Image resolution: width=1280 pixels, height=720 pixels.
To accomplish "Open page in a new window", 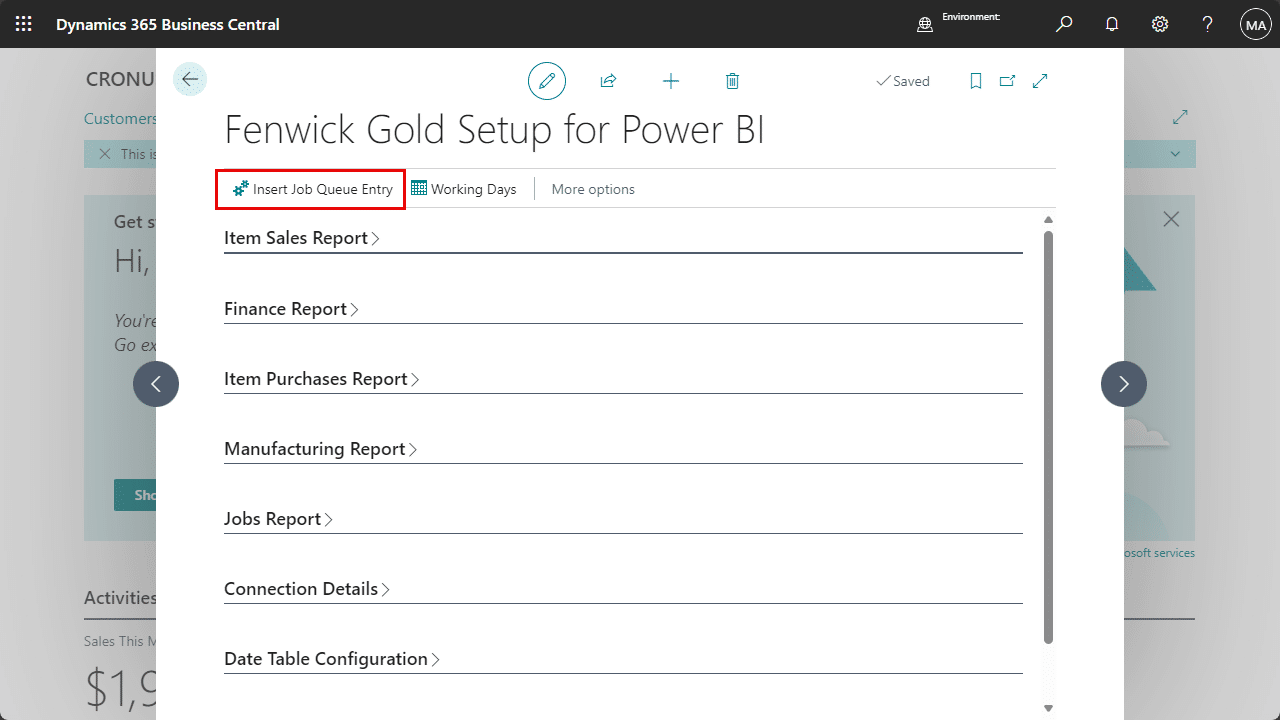I will point(1007,81).
